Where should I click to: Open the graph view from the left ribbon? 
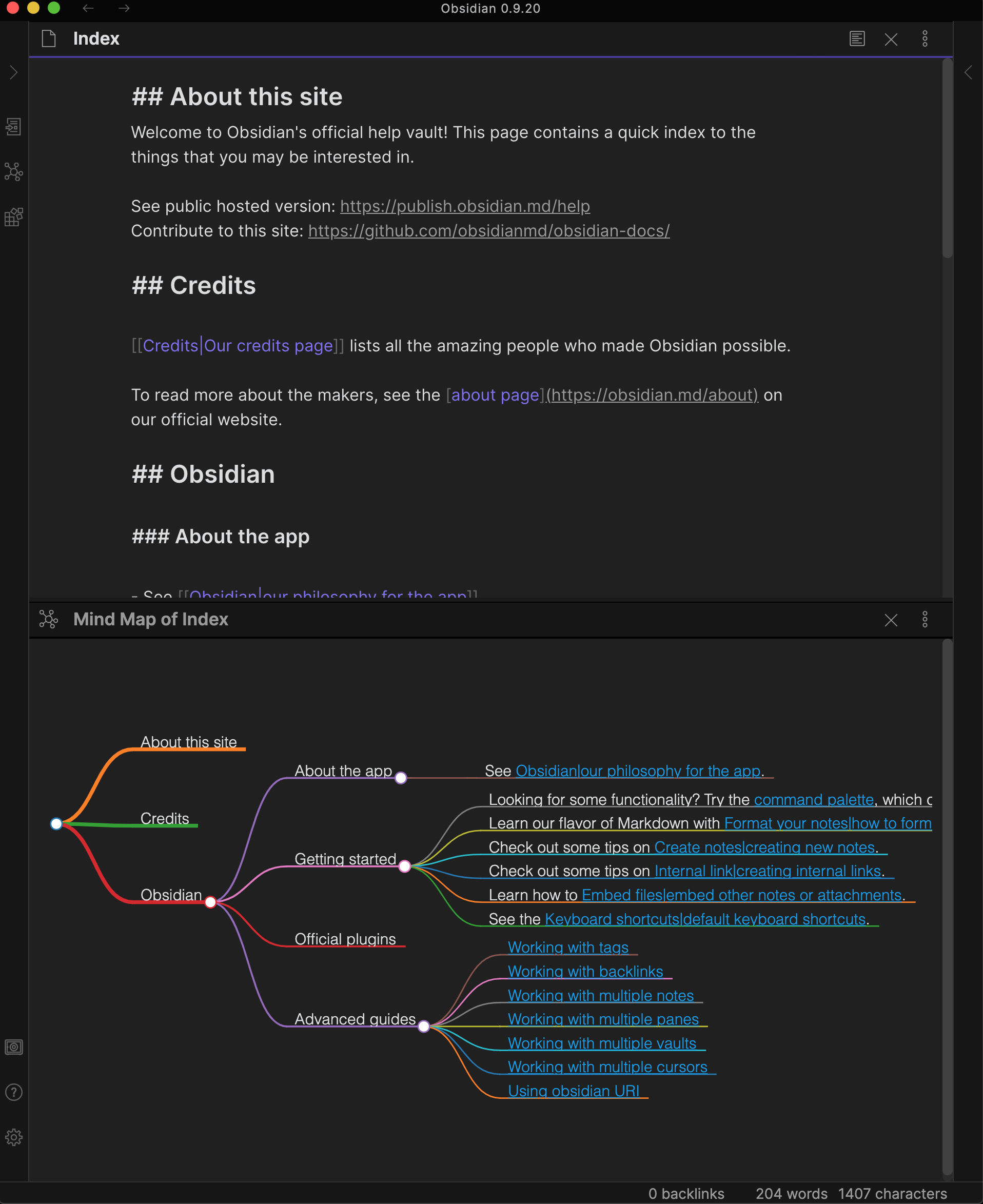tap(13, 172)
